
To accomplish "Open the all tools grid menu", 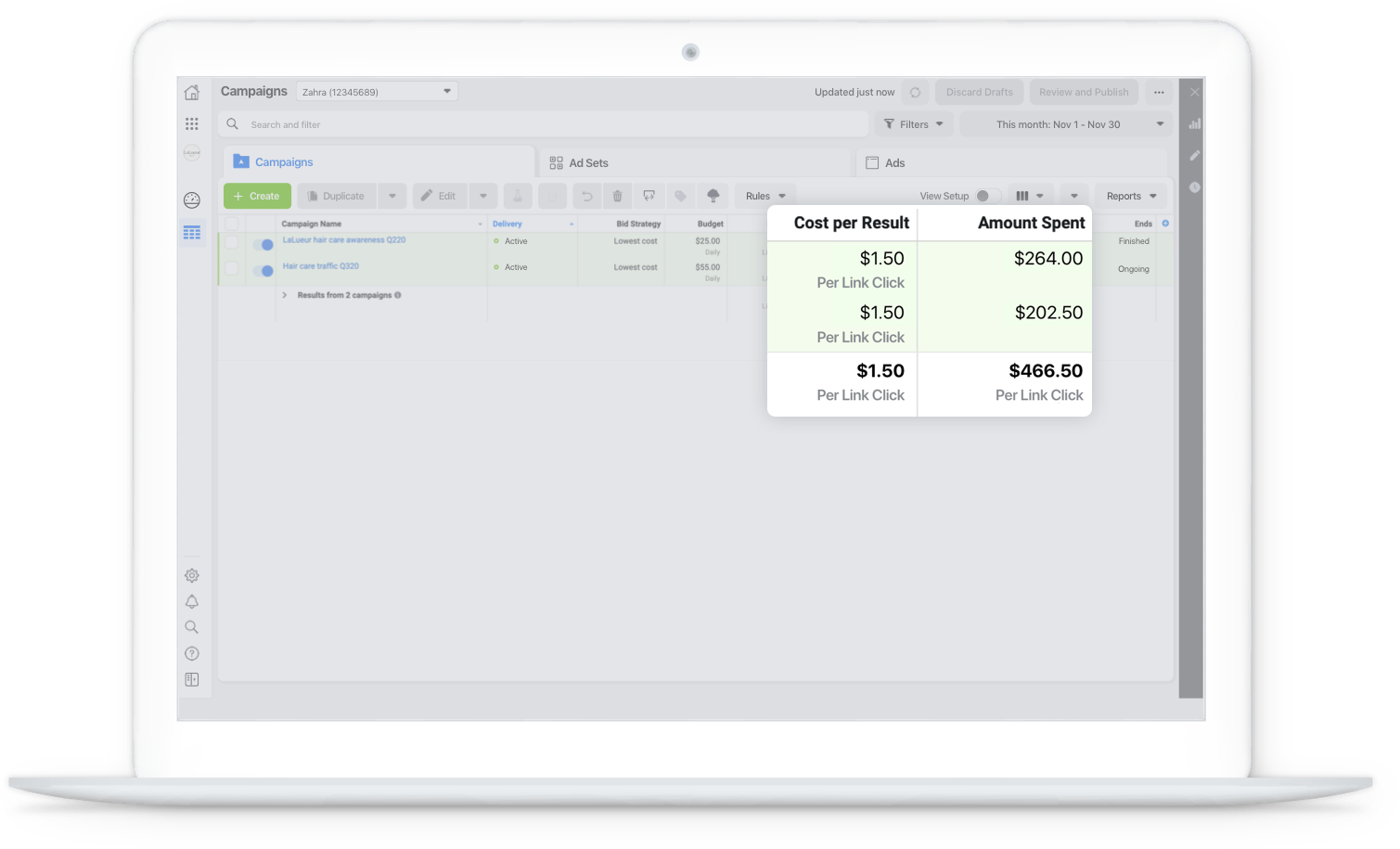I will point(192,123).
